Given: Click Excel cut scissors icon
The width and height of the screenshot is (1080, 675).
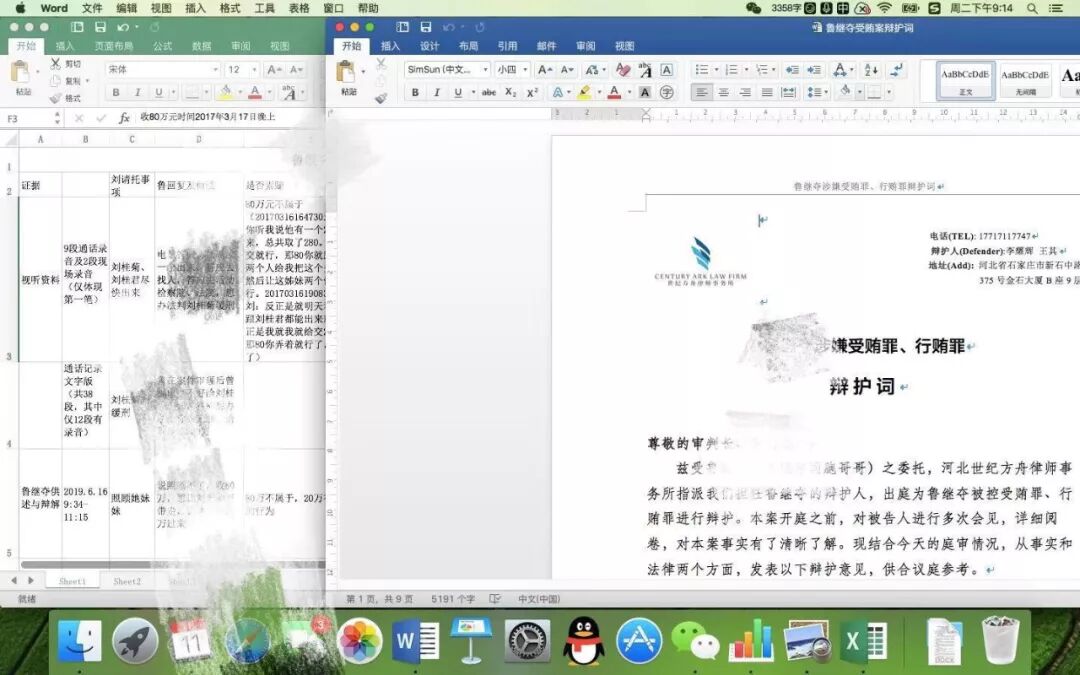Looking at the screenshot, I should 56,63.
